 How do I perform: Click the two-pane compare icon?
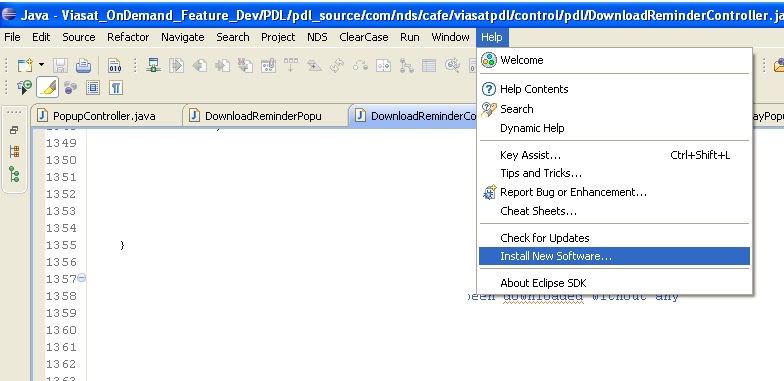(384, 66)
